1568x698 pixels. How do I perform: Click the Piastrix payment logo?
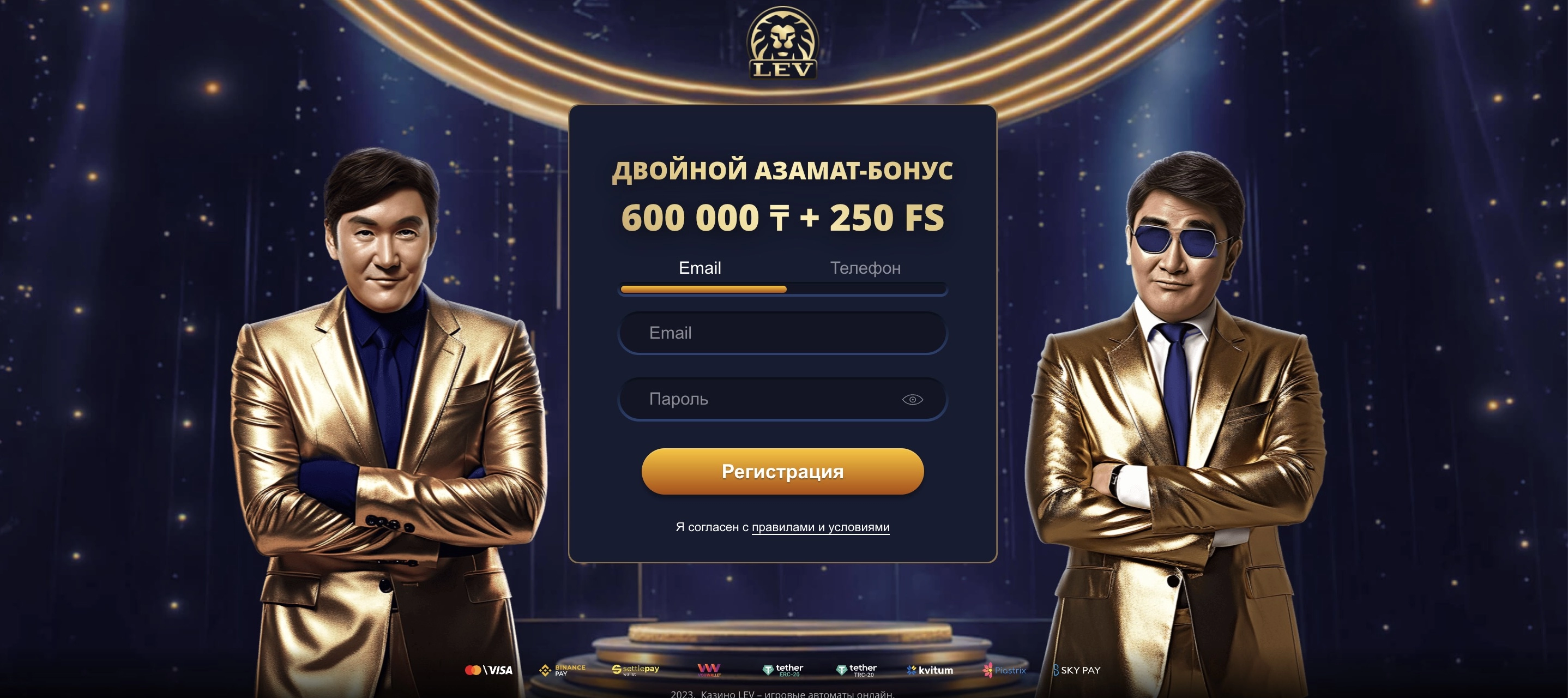(x=1004, y=670)
